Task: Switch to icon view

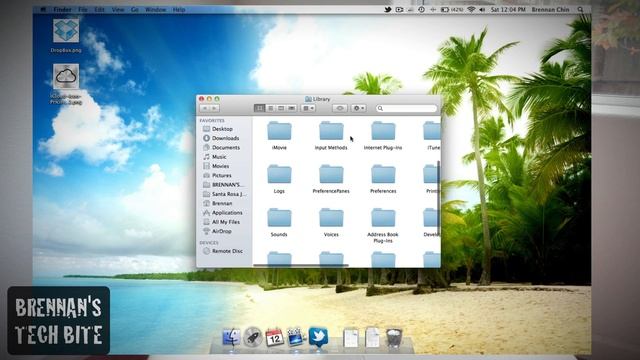Action: [x=259, y=108]
